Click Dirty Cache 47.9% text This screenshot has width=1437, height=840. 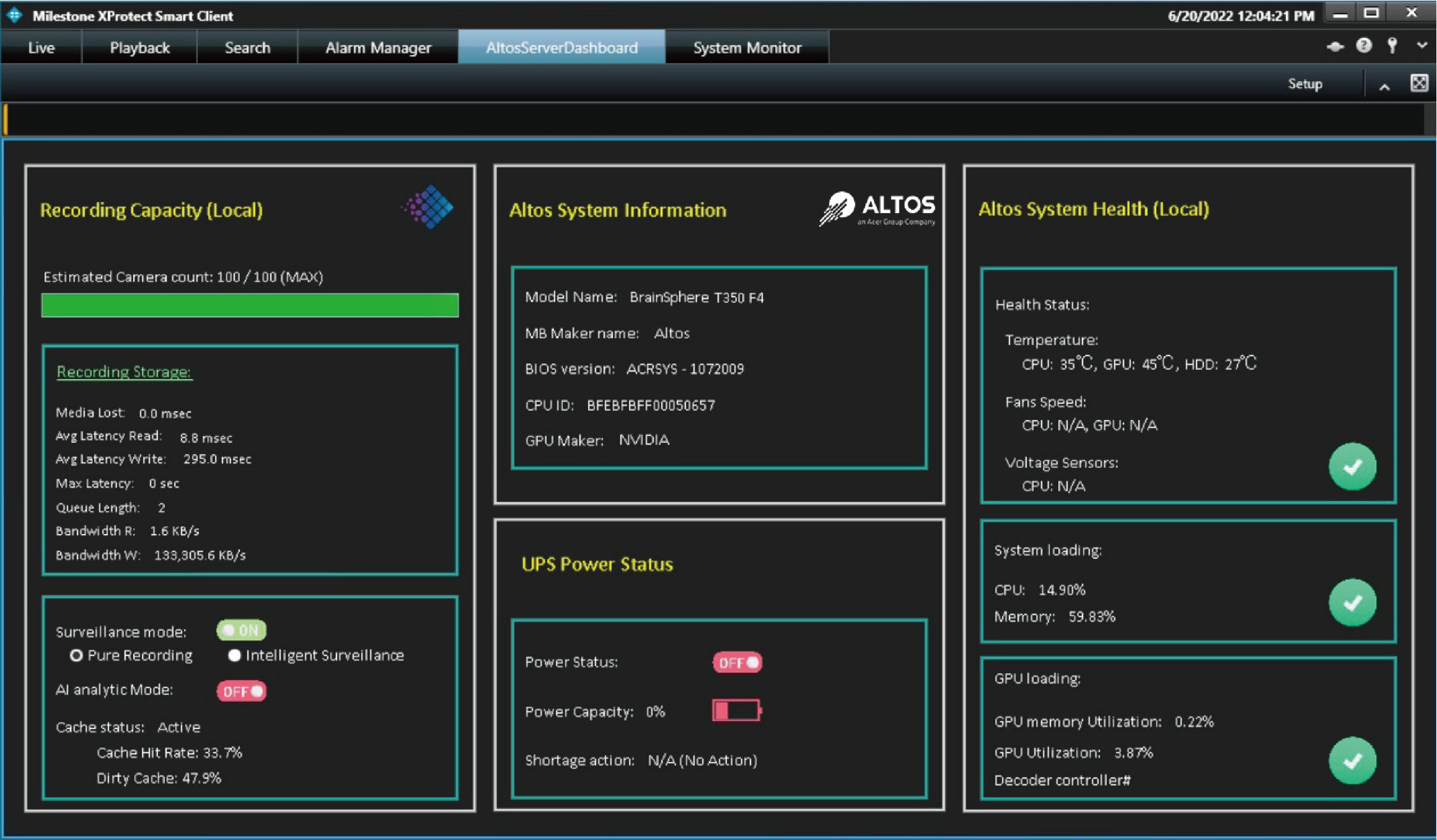point(159,778)
